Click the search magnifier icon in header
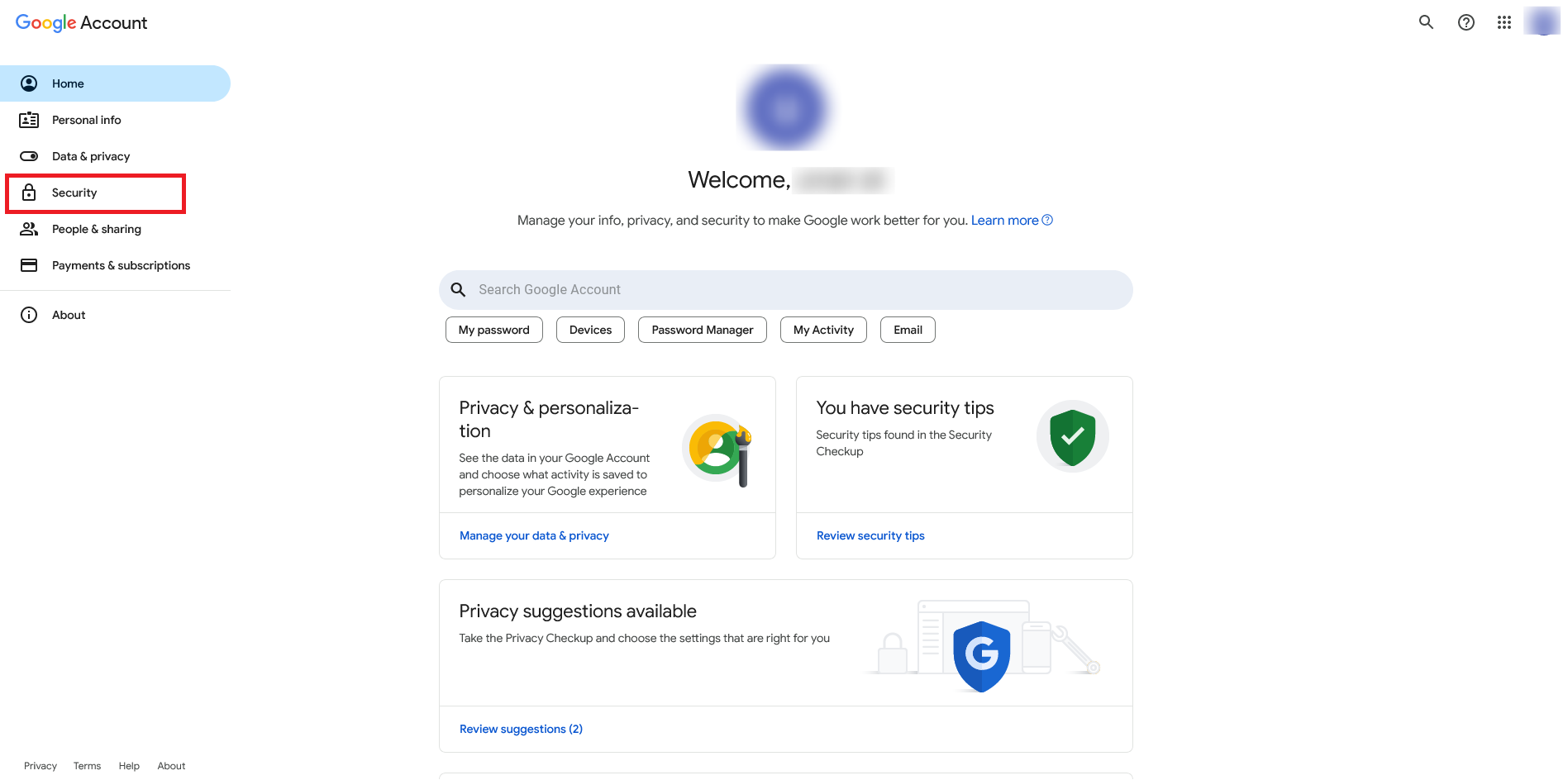 pyautogui.click(x=1426, y=22)
